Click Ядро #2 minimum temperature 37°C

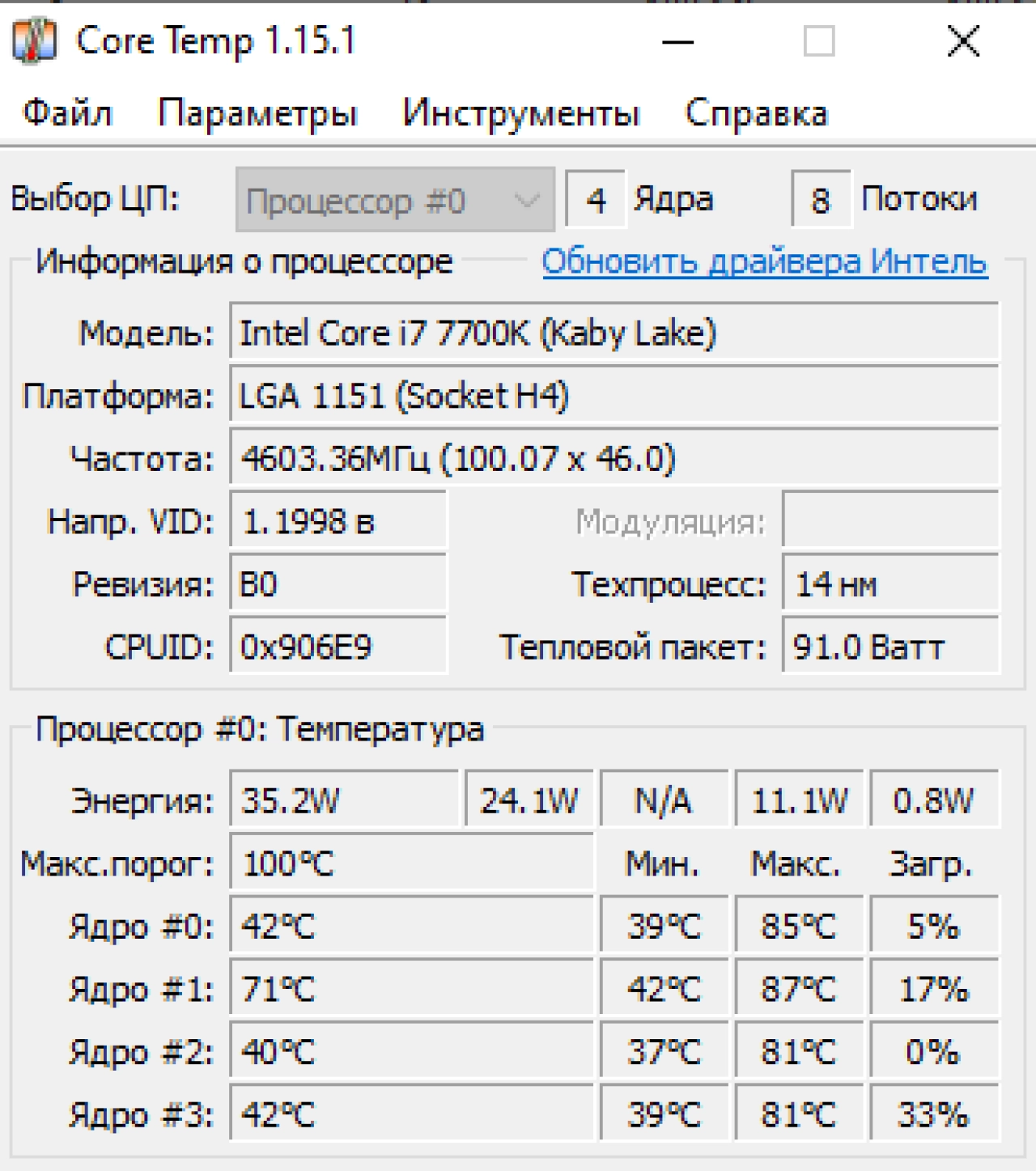664,1051
